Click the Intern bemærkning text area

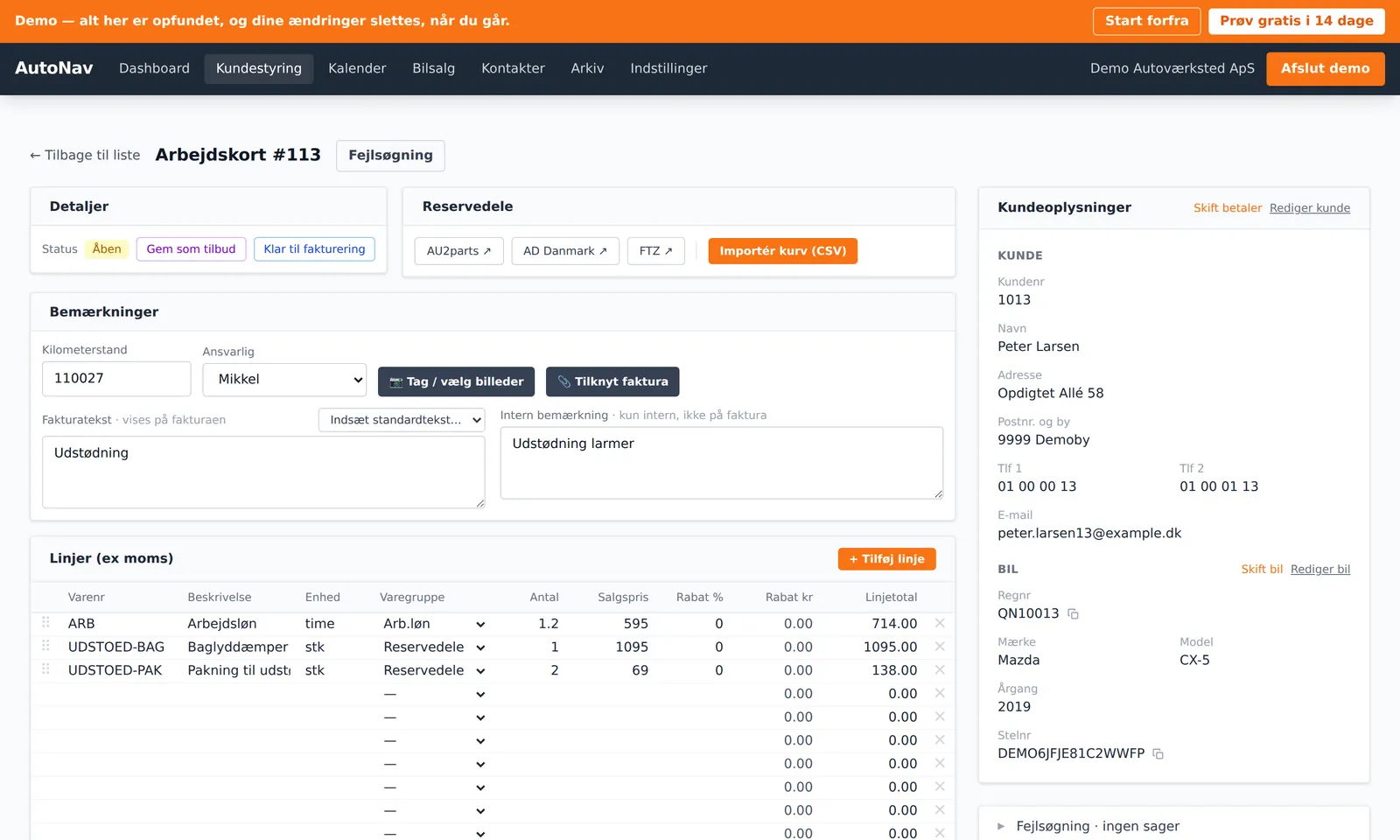[722, 463]
